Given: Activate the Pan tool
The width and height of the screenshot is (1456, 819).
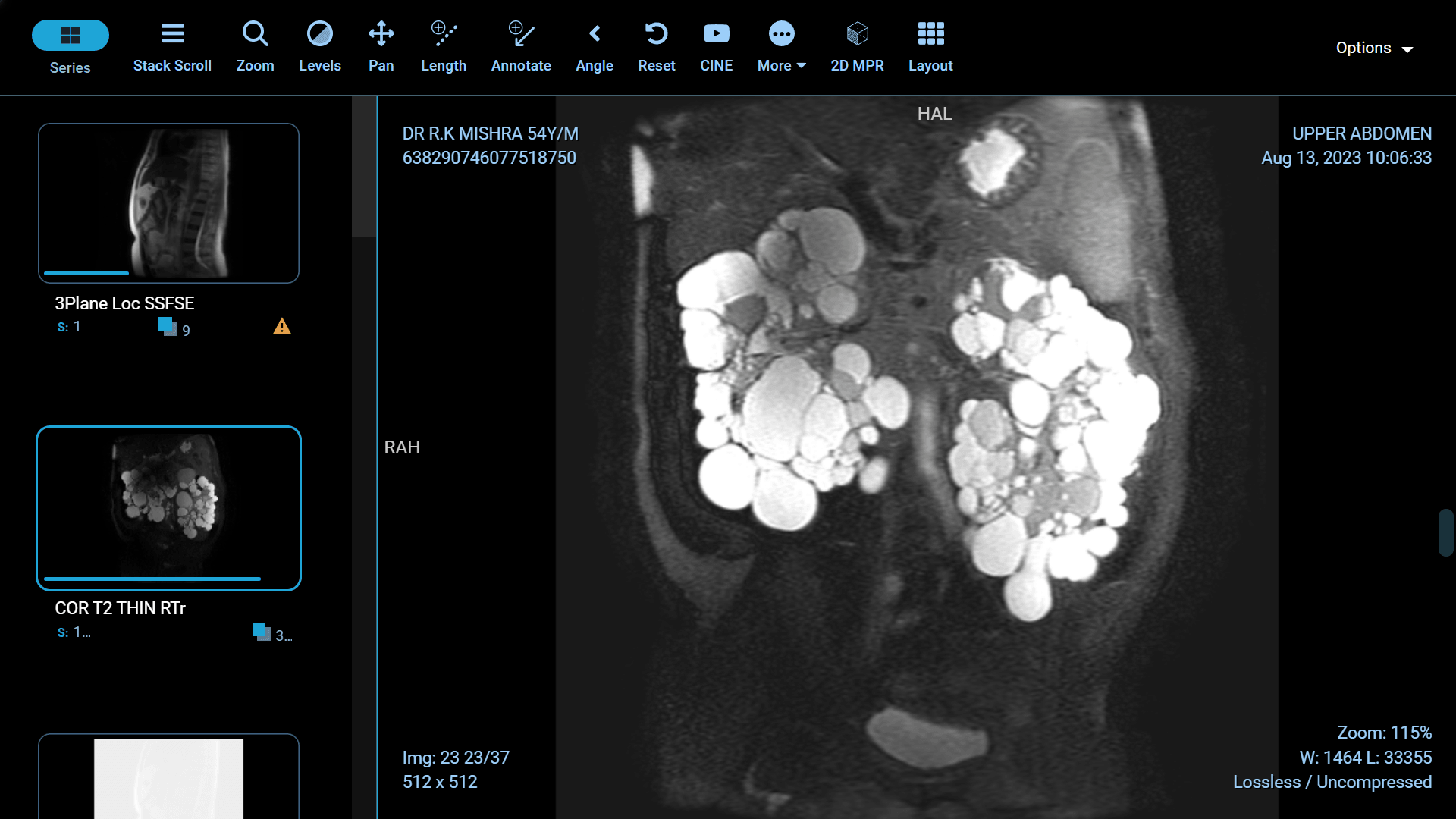Looking at the screenshot, I should [381, 45].
